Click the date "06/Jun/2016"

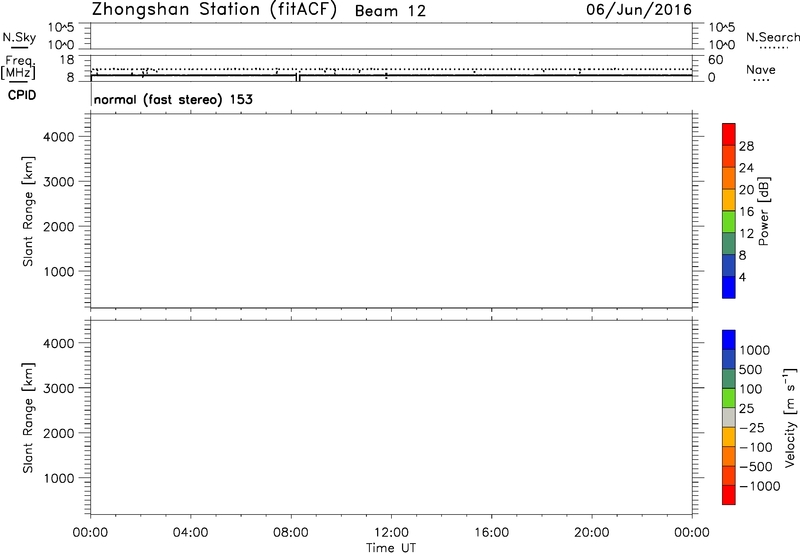click(x=639, y=10)
